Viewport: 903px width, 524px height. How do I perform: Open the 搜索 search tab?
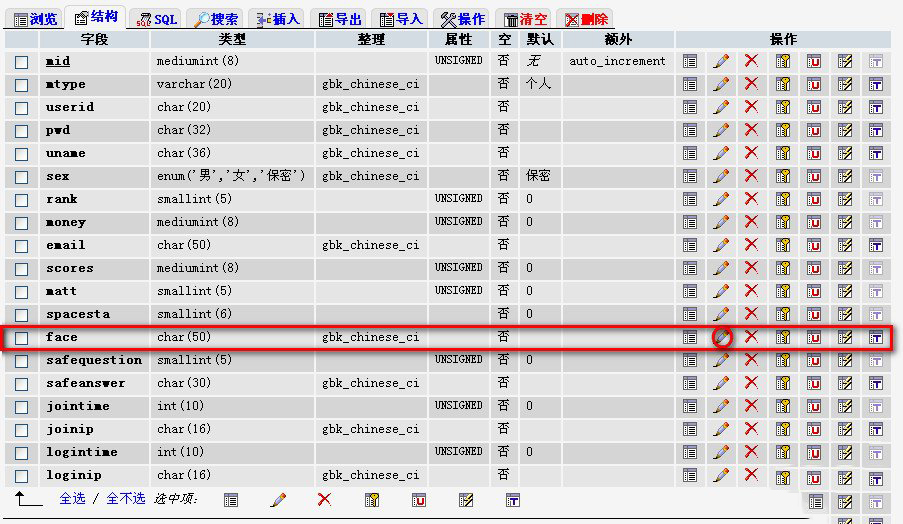(x=216, y=19)
